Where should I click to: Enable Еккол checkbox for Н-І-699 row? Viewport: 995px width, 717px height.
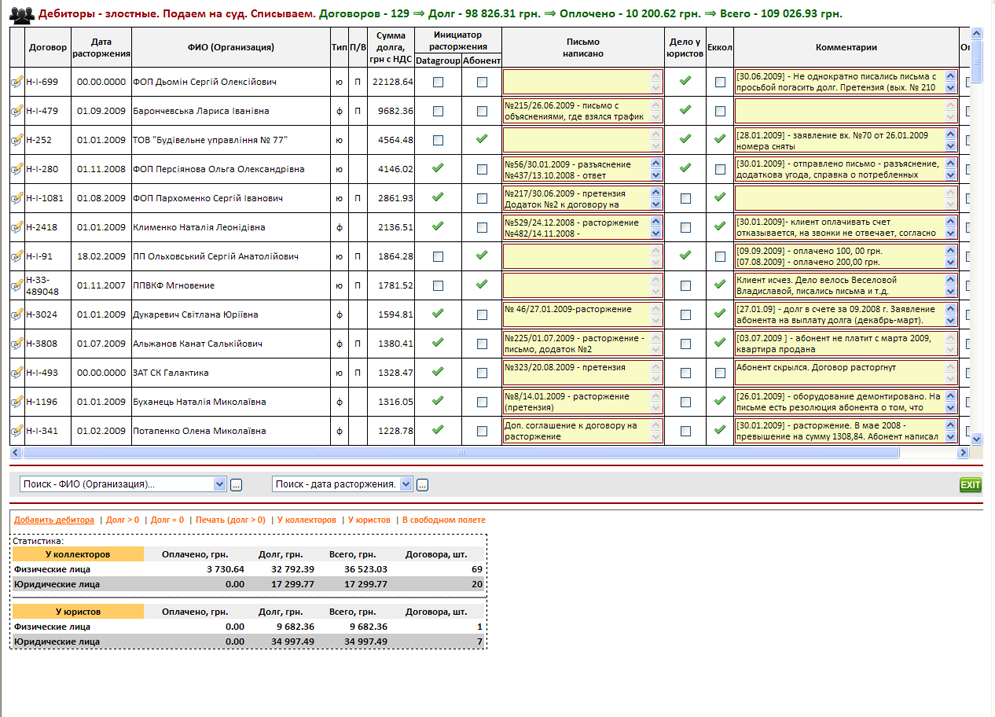[720, 83]
